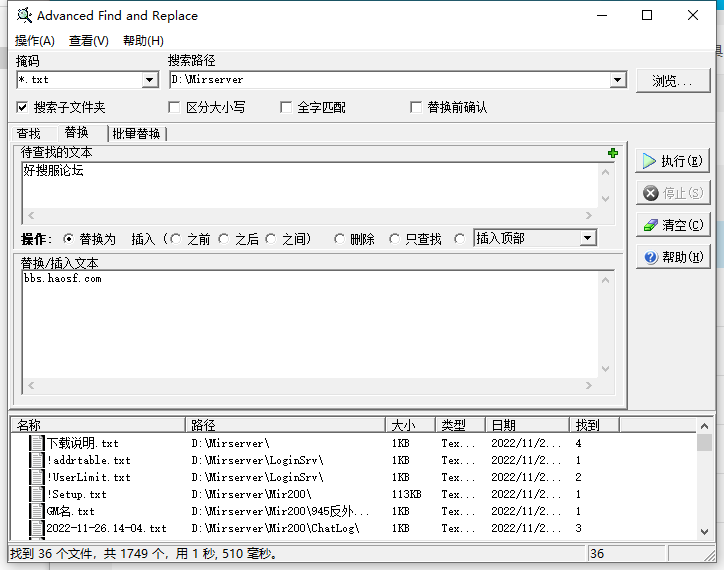Click the file icon for 下载说明.txt
Image resolution: width=724 pixels, height=570 pixels.
click(37, 443)
